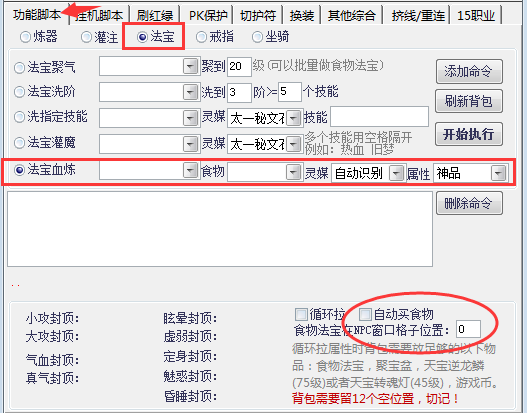Select the 炼器 radio option
The width and height of the screenshot is (527, 413).
coord(38,37)
